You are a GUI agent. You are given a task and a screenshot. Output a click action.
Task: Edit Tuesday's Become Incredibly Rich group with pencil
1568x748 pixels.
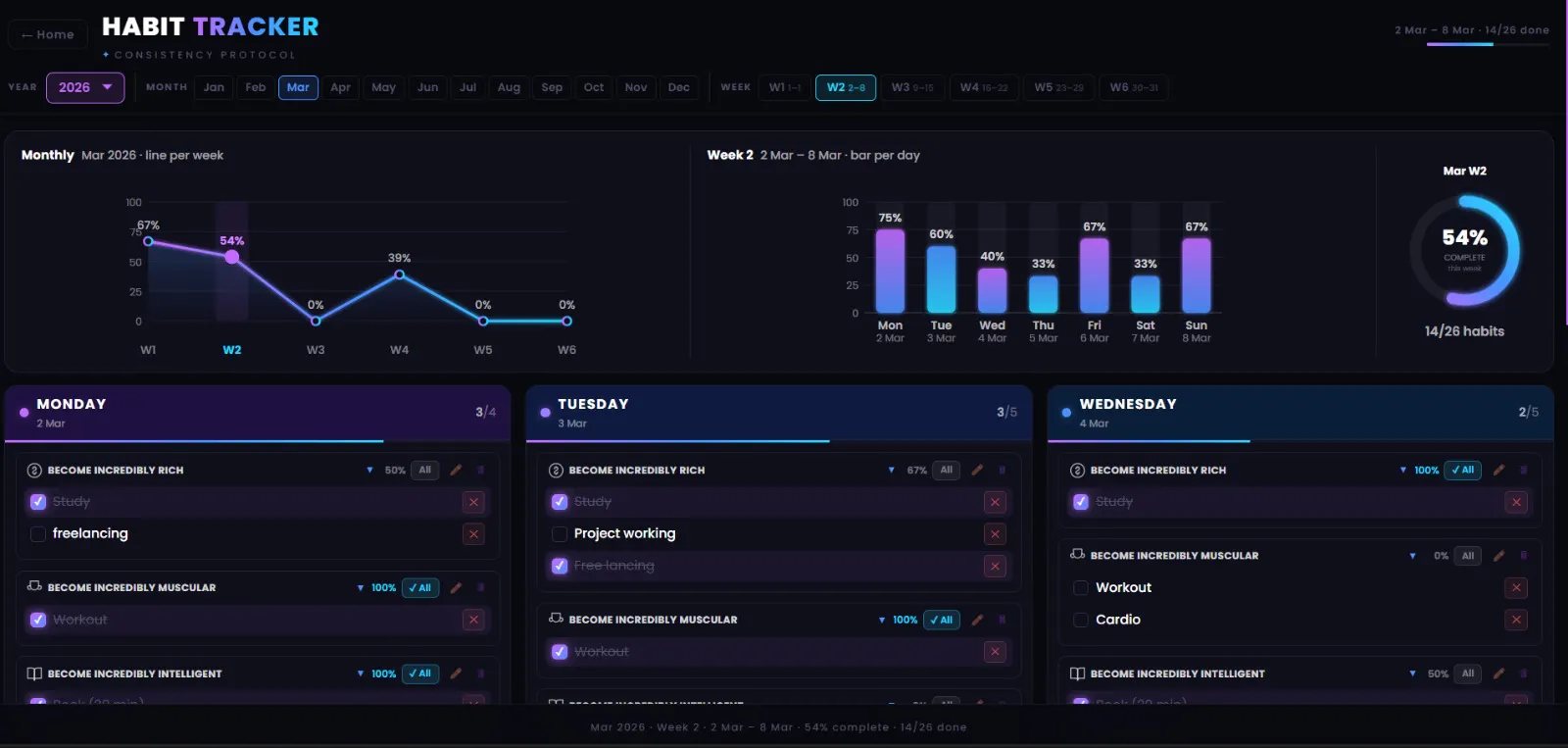click(977, 470)
